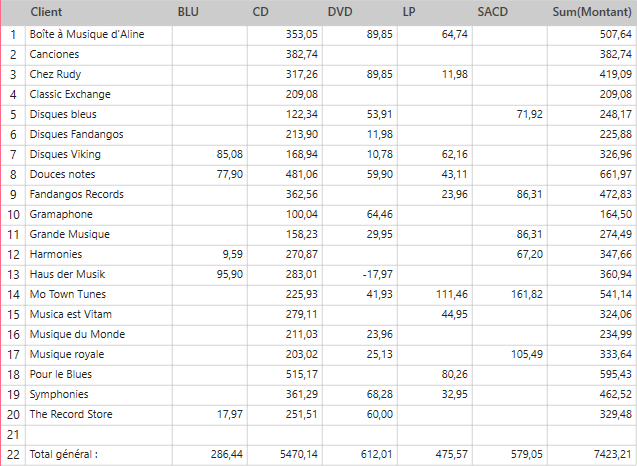
Task: Select row number 14 header
Action: point(13,294)
